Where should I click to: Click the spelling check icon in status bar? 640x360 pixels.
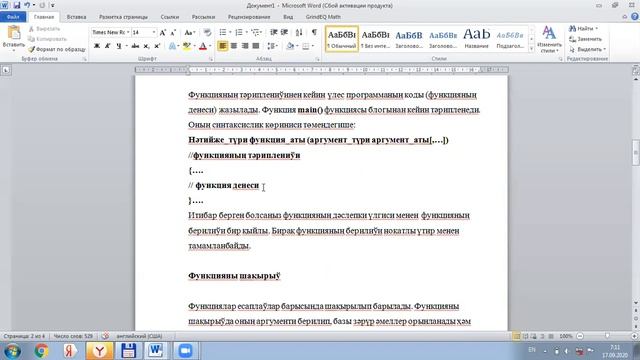tap(105, 336)
